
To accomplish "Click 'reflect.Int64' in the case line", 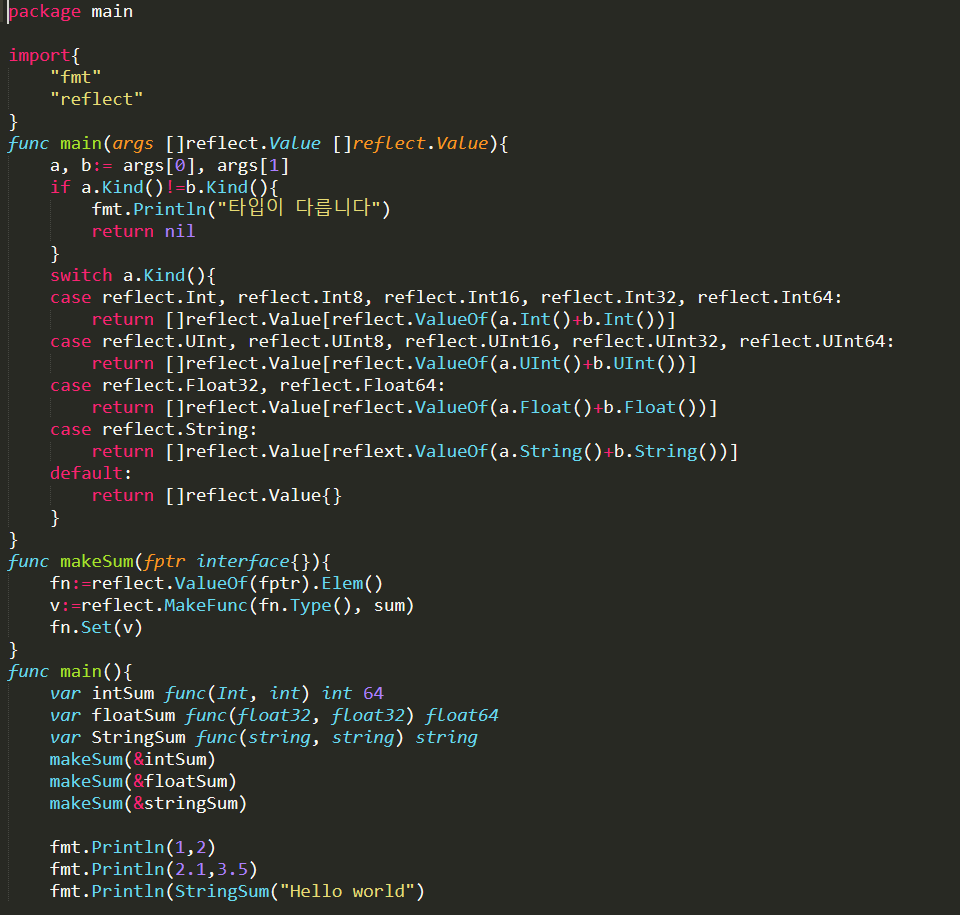I will pos(765,298).
